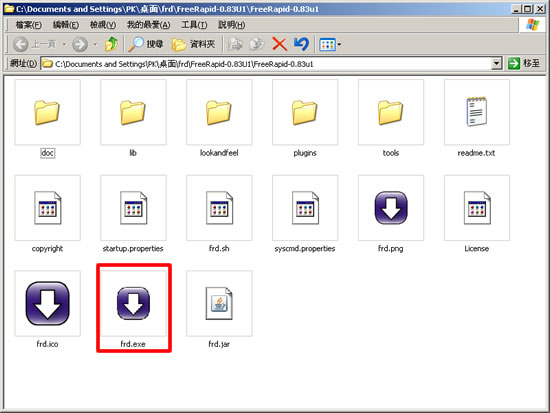Click the syscmd.properties file name

(x=305, y=249)
